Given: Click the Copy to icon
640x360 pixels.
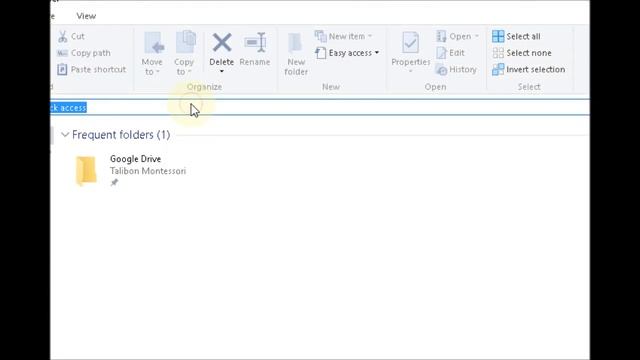Looking at the screenshot, I should [186, 42].
